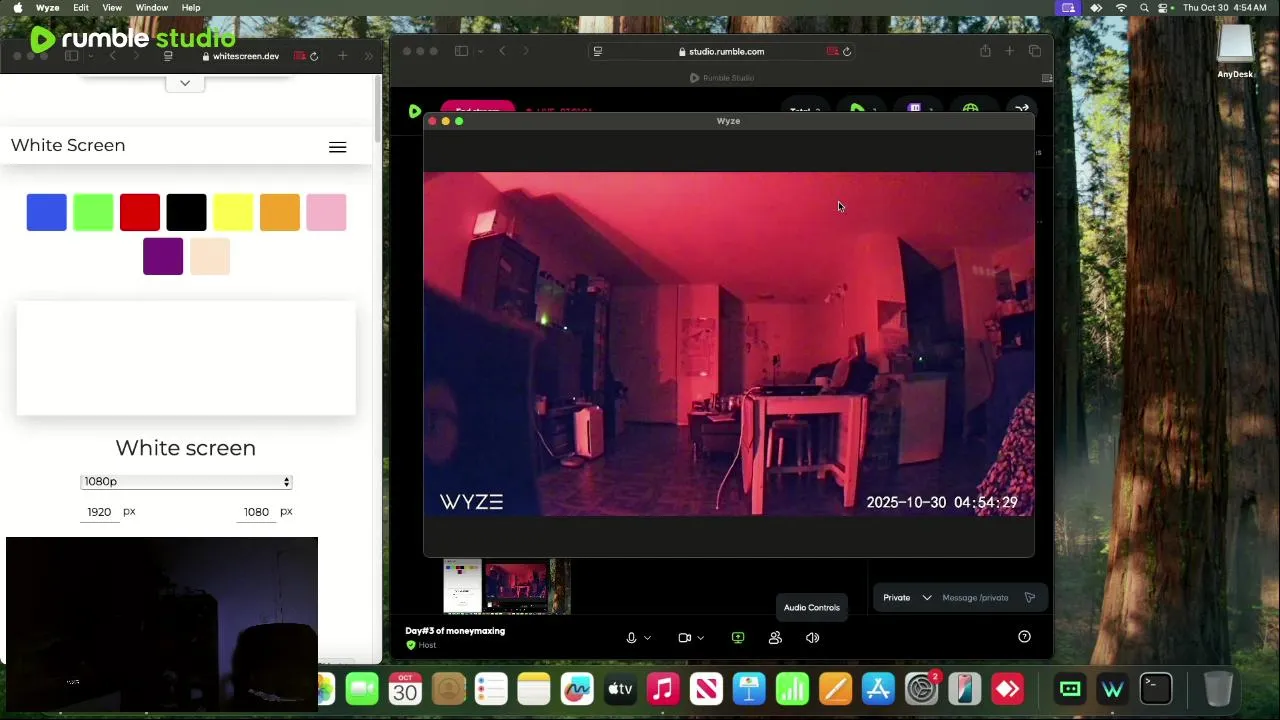Image resolution: width=1280 pixels, height=720 pixels.
Task: Send the chat message with arrow icon
Action: coord(1030,598)
